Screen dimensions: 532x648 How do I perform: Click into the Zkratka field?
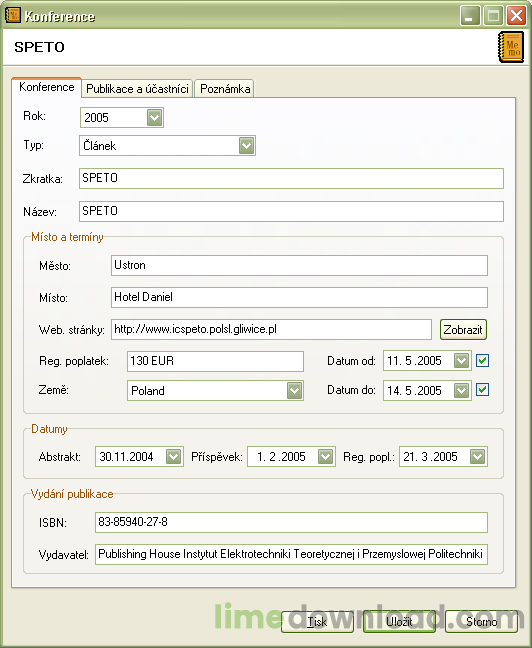pos(291,179)
